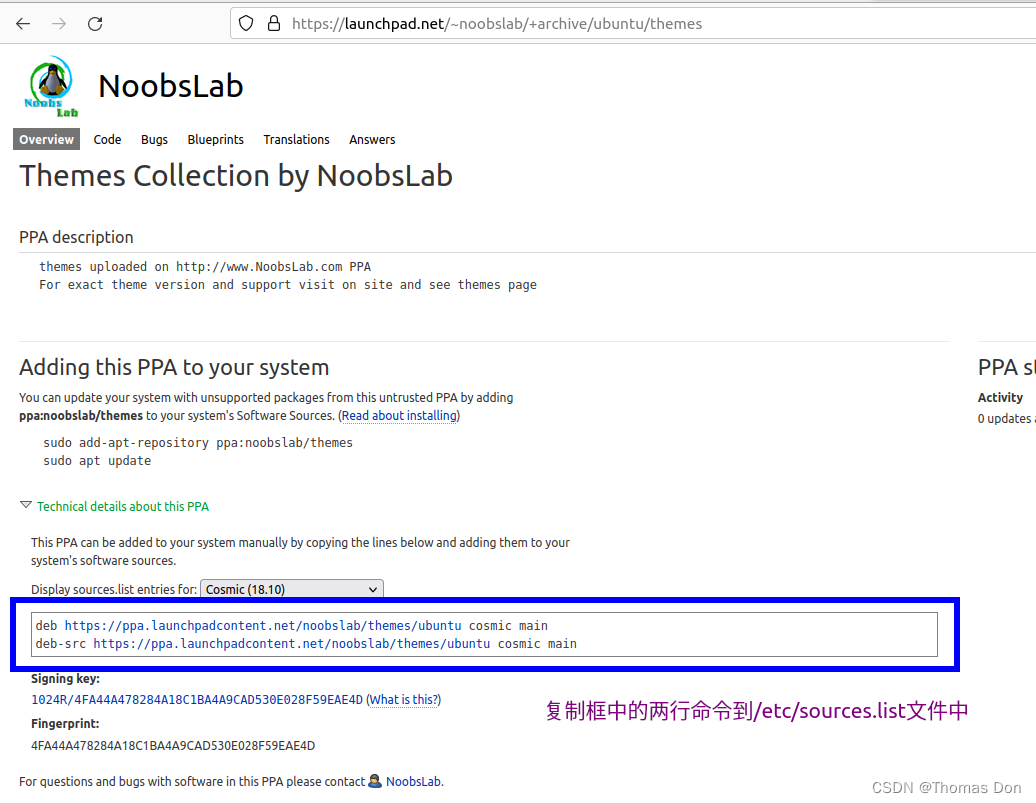
Task: Click the NoobsLab penguin logo
Action: pyautogui.click(x=52, y=87)
